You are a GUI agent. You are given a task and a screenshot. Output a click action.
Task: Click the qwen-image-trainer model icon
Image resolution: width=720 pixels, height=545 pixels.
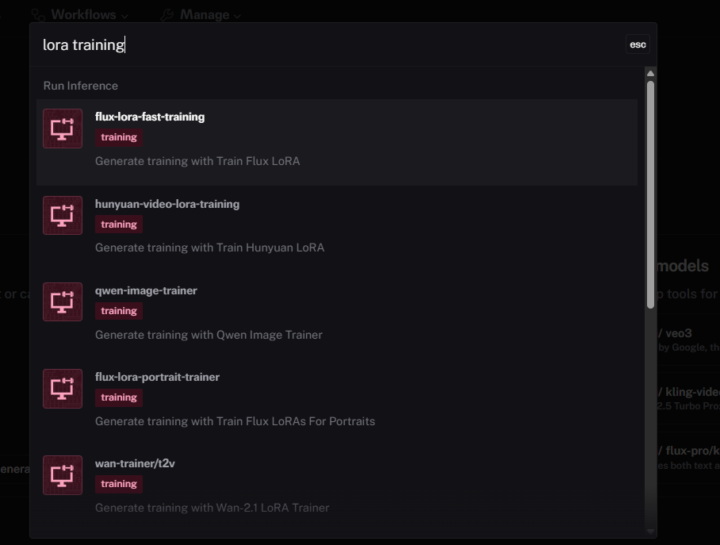click(63, 302)
